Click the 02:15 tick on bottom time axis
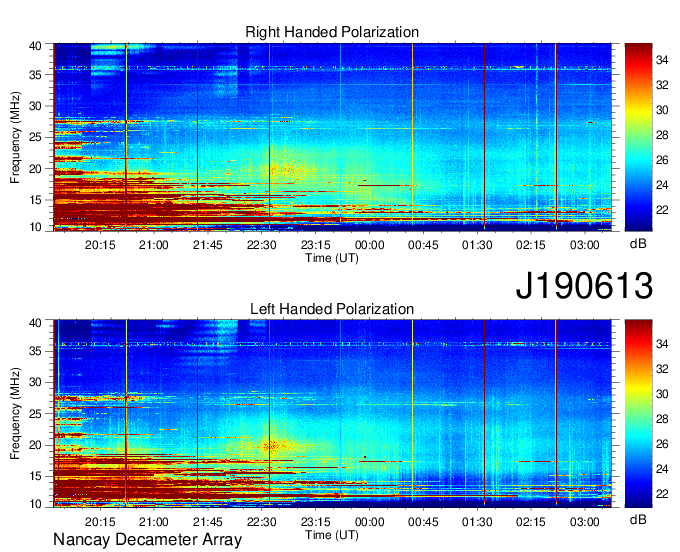 531,522
